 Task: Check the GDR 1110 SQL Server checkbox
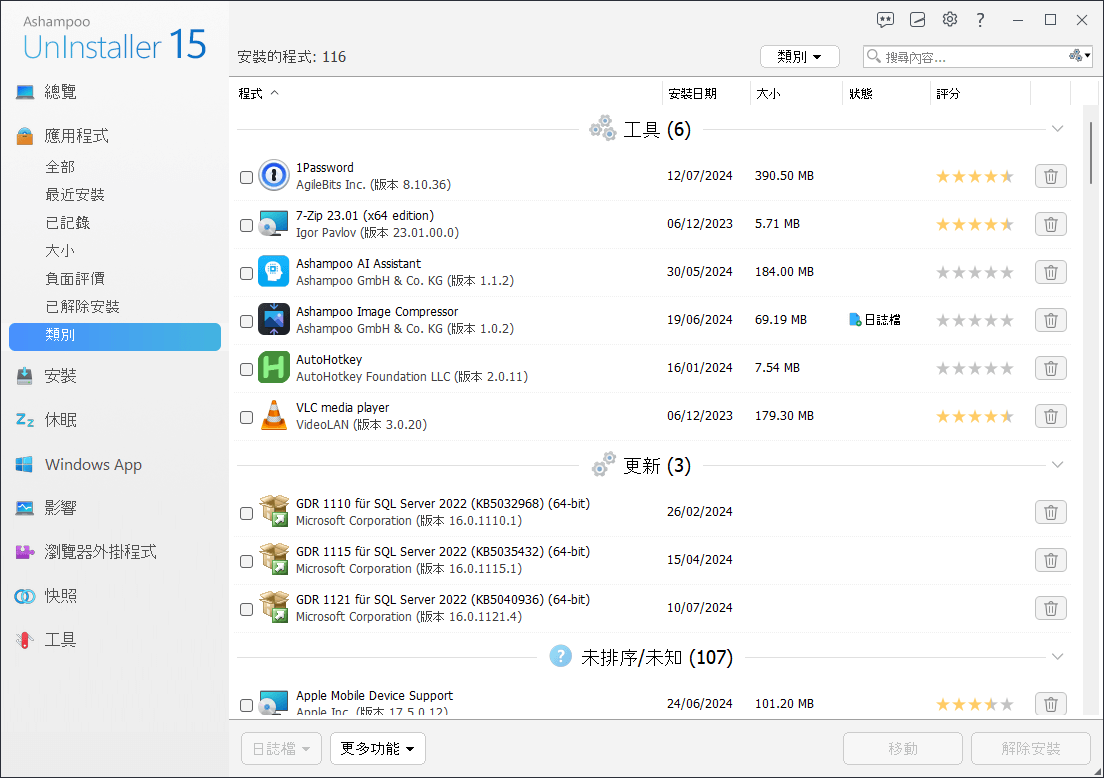point(246,513)
